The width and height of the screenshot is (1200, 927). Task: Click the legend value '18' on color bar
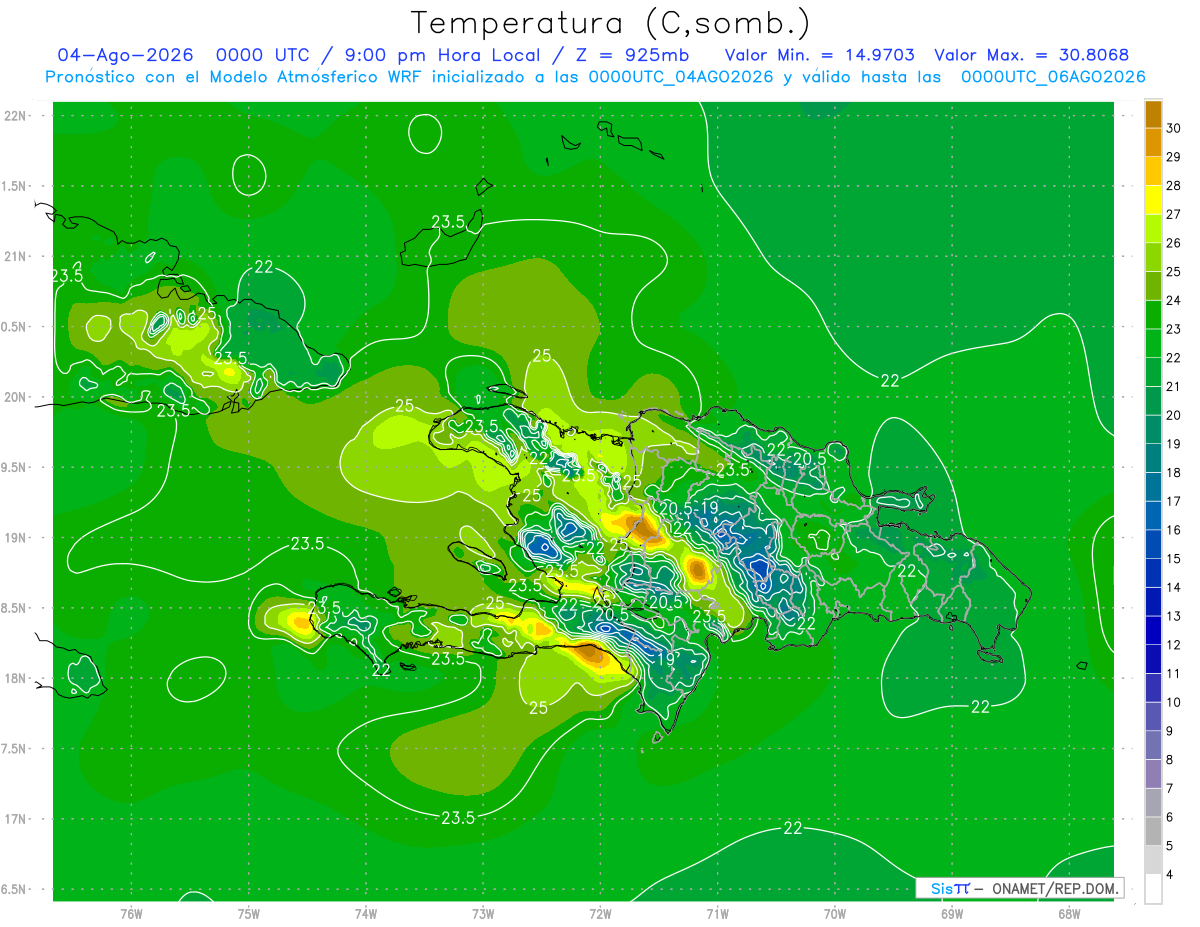(x=1174, y=472)
